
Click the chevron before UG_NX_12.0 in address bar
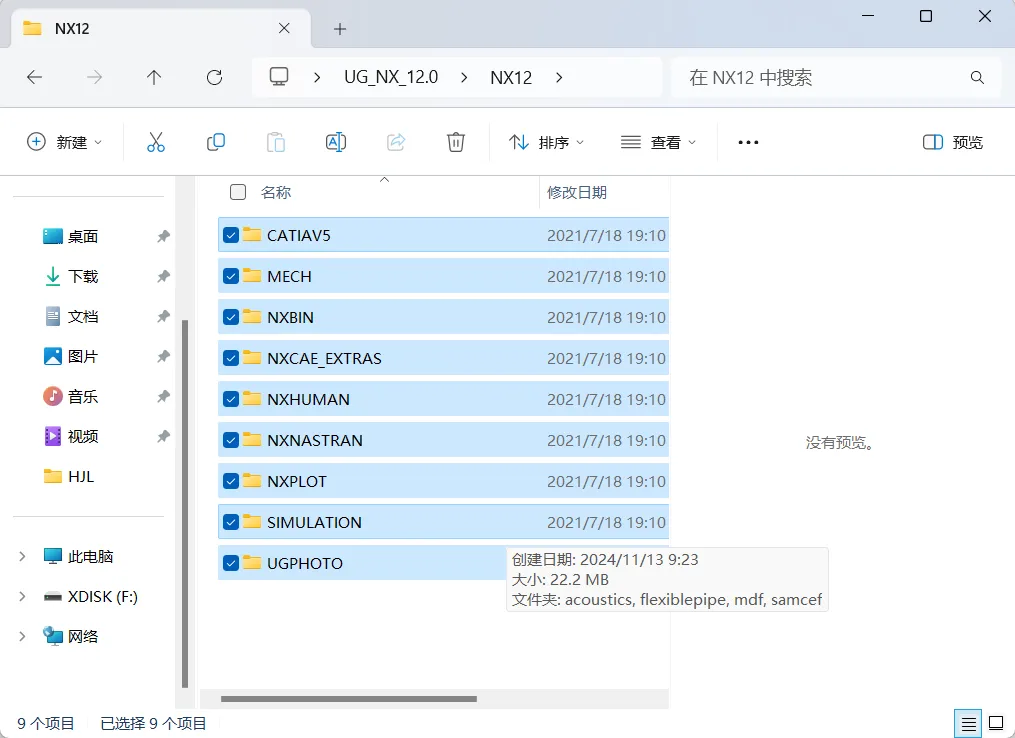317,78
